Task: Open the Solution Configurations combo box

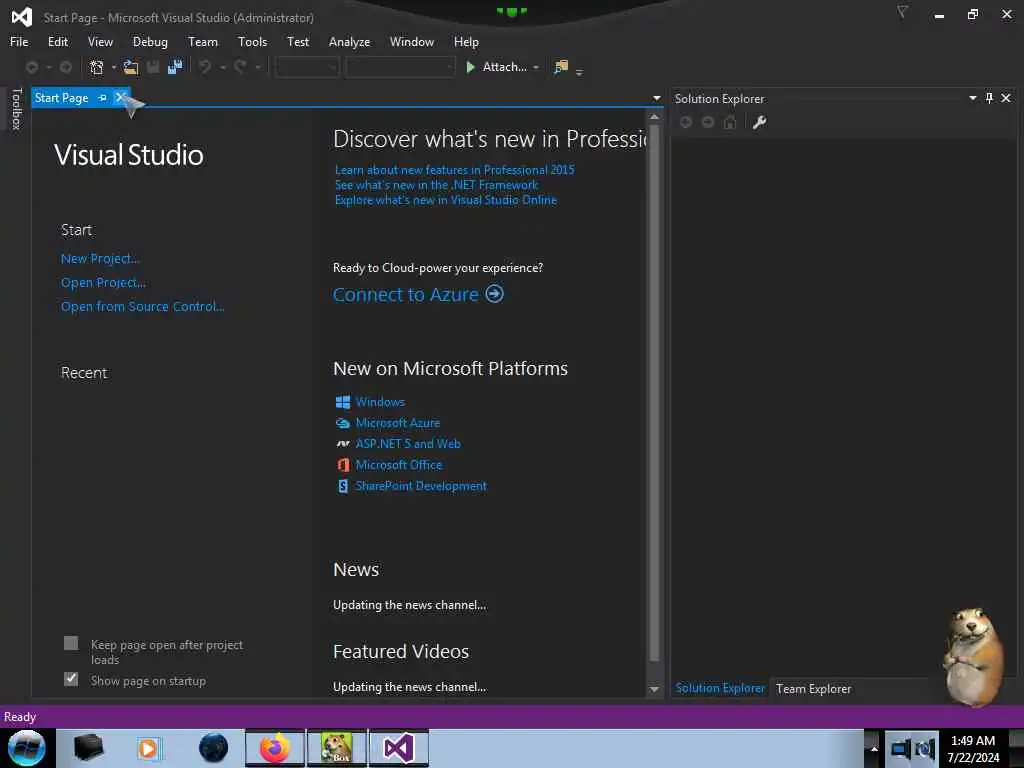Action: pyautogui.click(x=307, y=67)
